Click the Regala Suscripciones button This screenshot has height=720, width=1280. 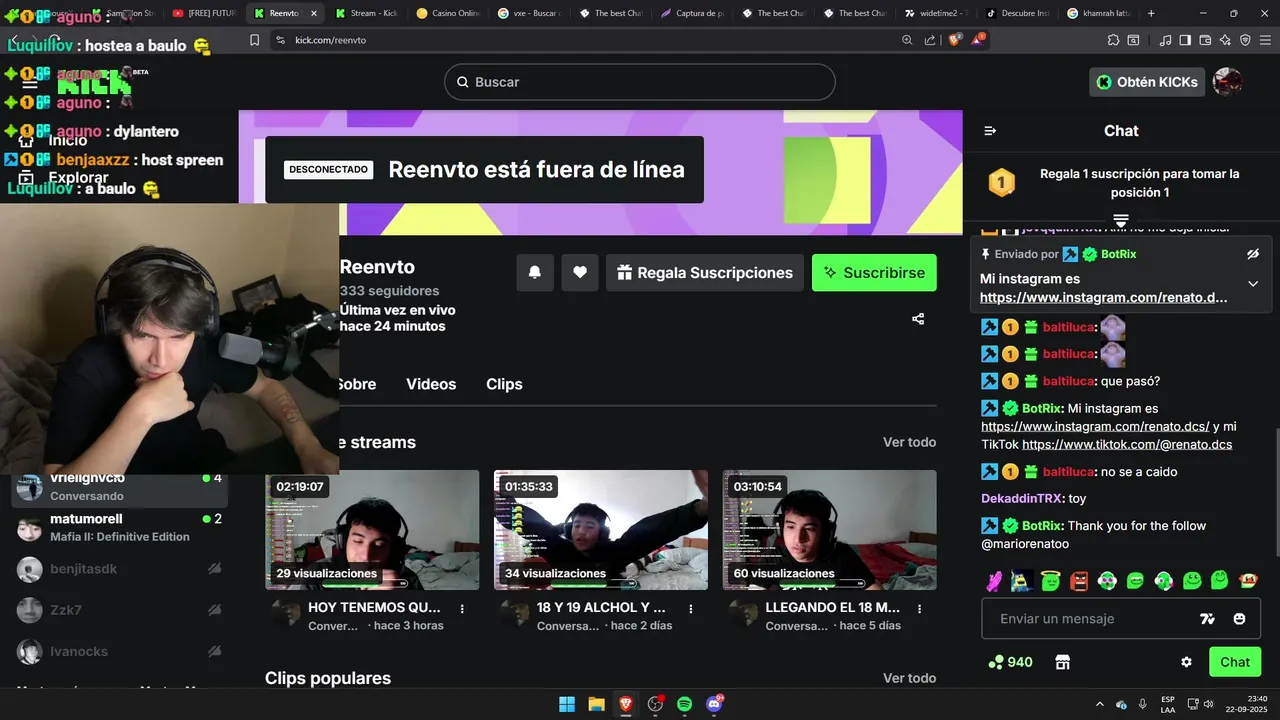[705, 273]
